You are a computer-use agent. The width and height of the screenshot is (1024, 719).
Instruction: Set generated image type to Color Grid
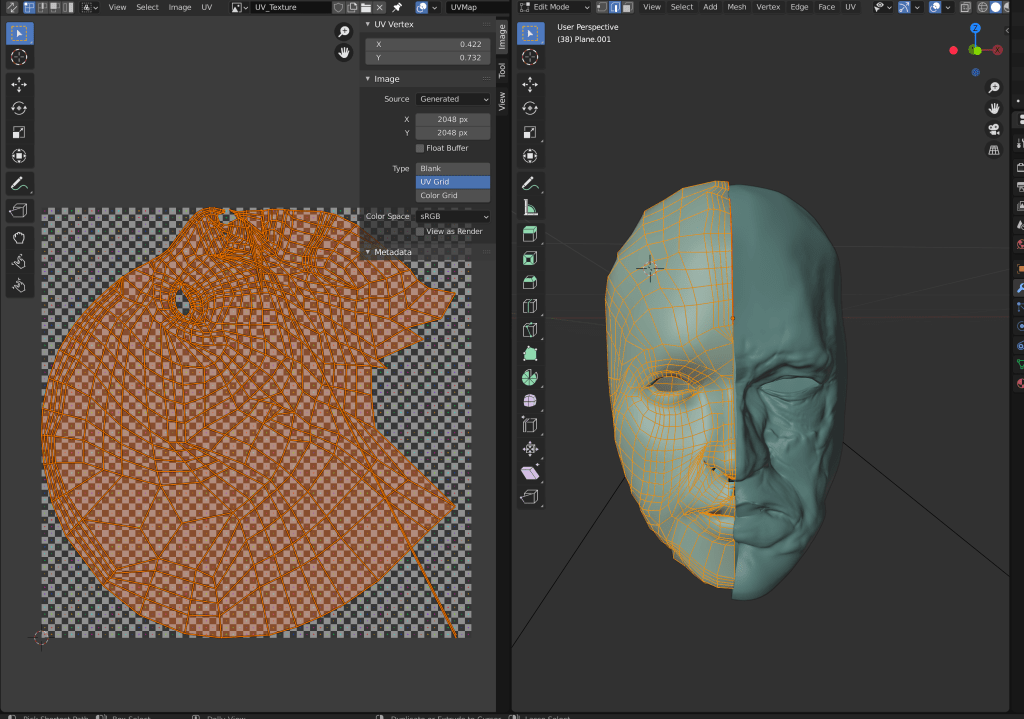pos(453,195)
